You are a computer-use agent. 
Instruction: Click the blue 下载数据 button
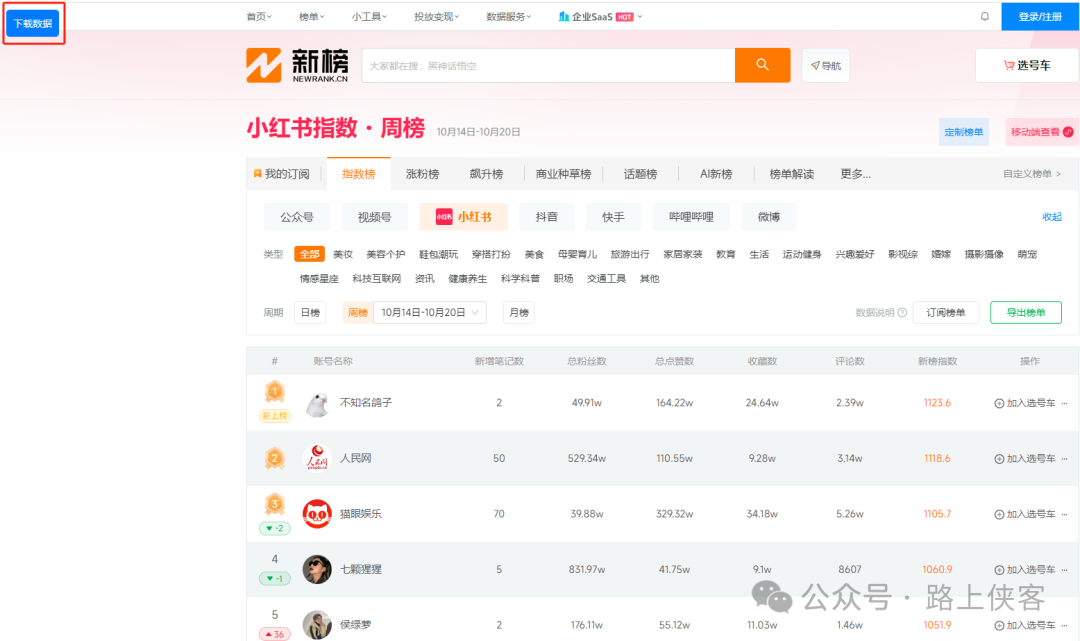coord(33,23)
